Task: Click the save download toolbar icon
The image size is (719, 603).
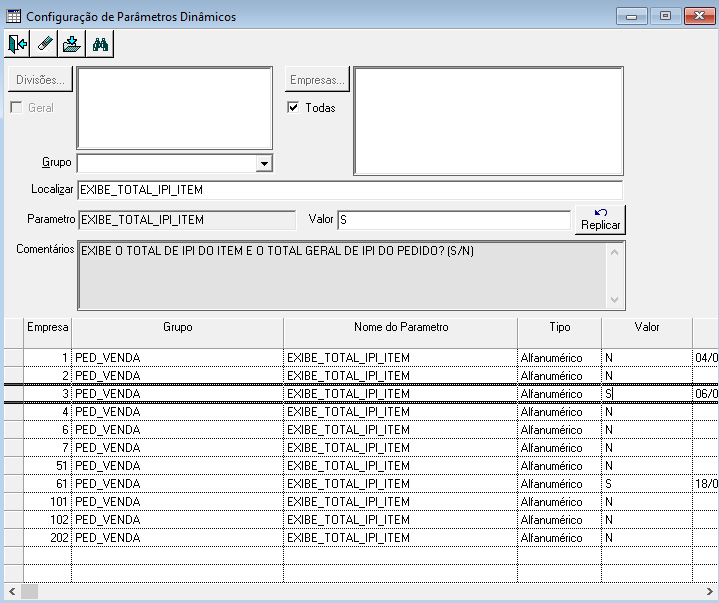Action: click(x=72, y=44)
